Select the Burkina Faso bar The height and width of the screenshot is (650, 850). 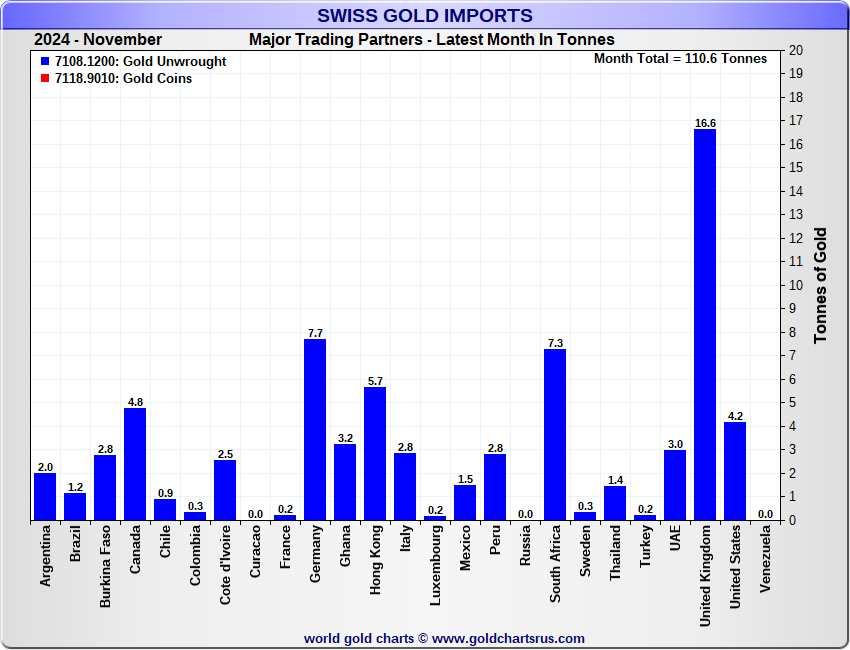pos(105,487)
